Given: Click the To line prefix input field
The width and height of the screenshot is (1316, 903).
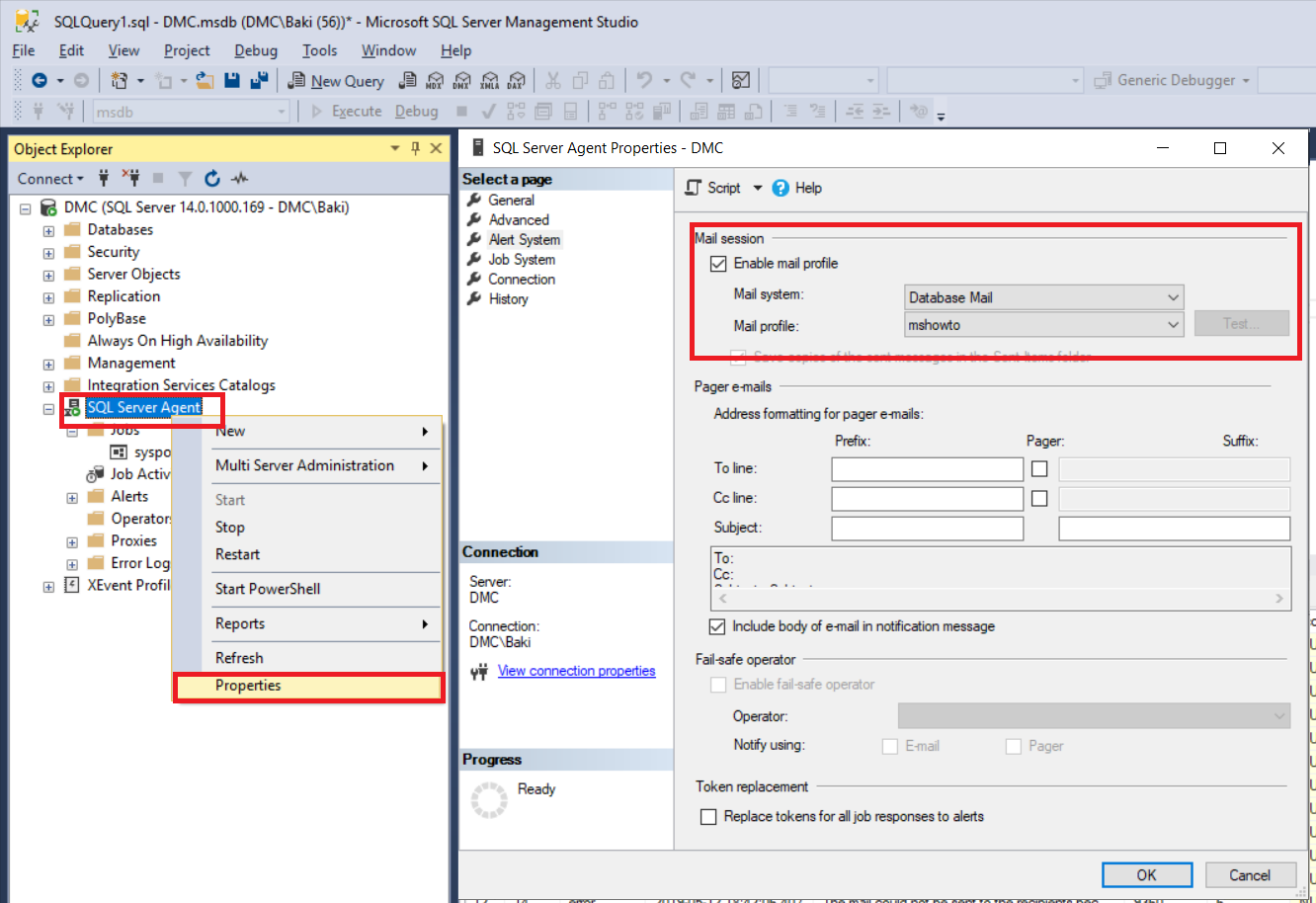Looking at the screenshot, I should [927, 469].
